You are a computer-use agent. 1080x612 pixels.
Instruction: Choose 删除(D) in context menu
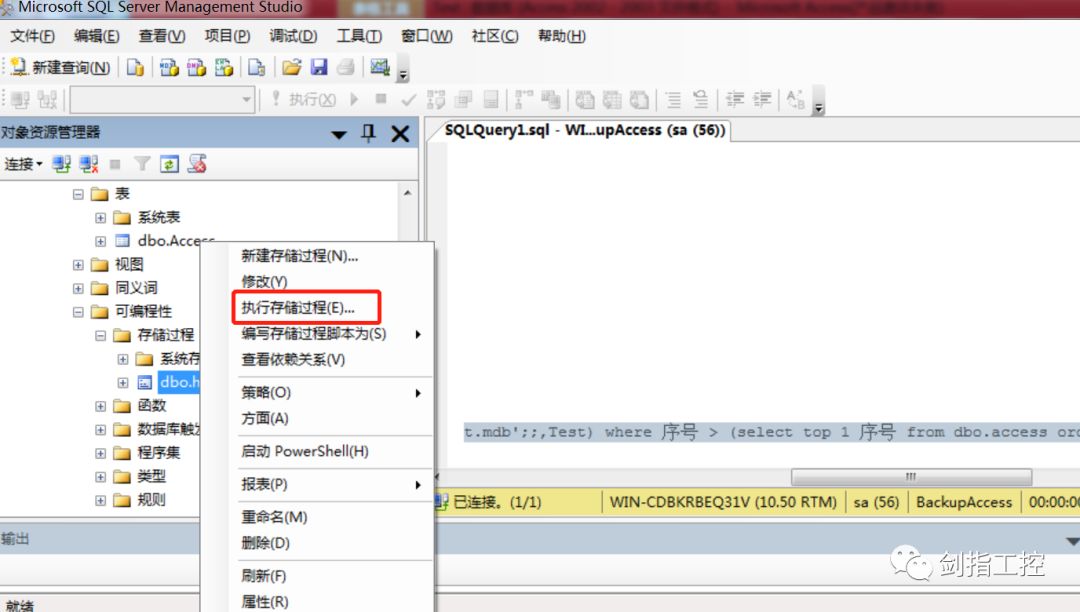(x=331, y=543)
